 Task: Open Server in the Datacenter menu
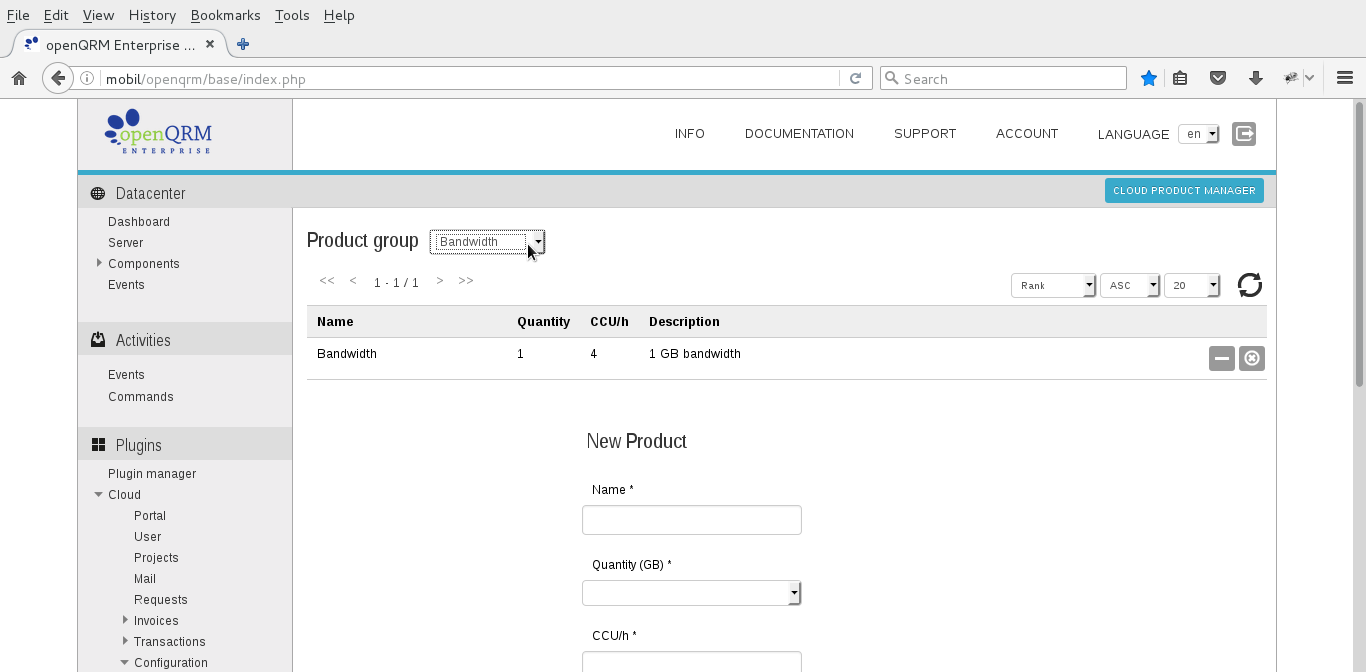click(x=125, y=243)
